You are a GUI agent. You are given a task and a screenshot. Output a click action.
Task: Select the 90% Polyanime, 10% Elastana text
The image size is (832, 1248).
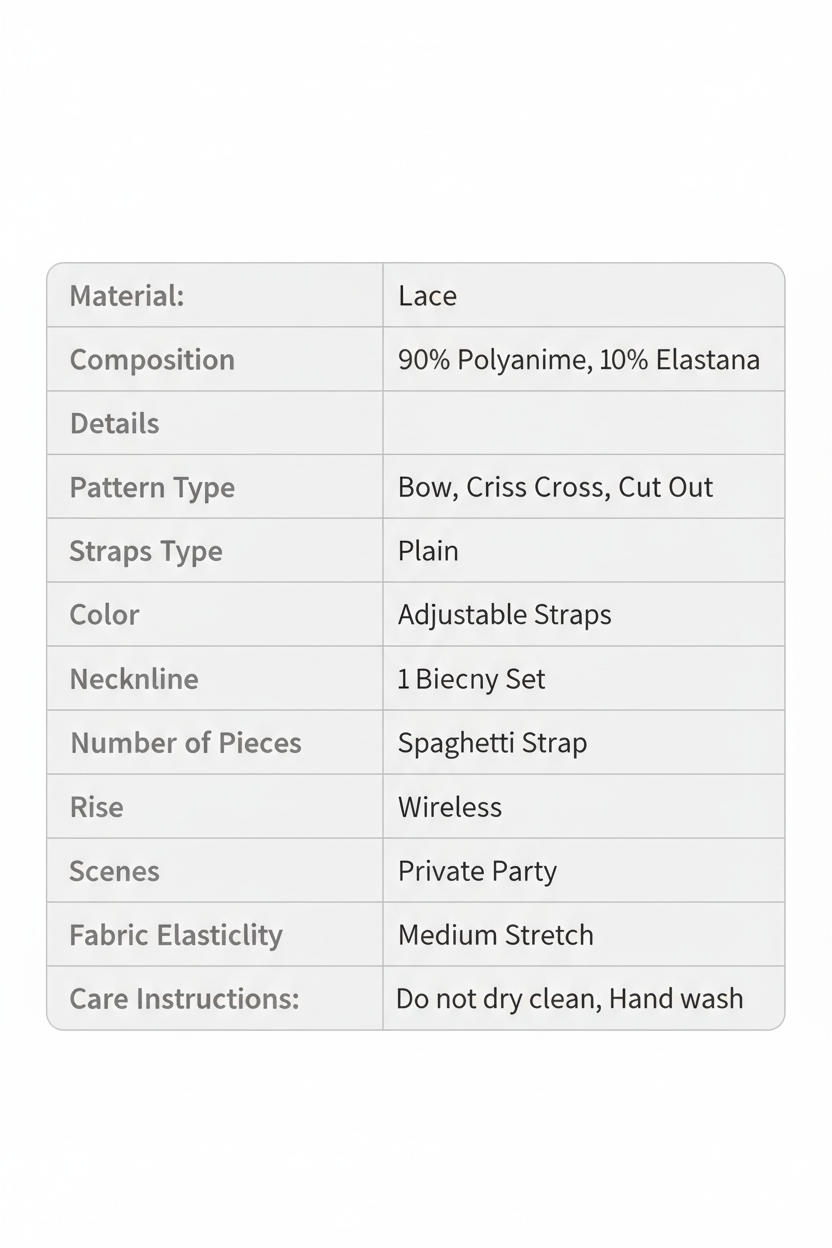pos(579,360)
